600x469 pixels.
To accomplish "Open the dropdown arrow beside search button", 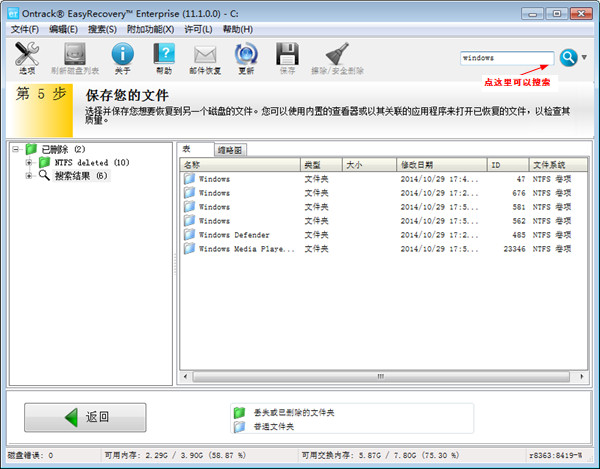I will point(584,57).
